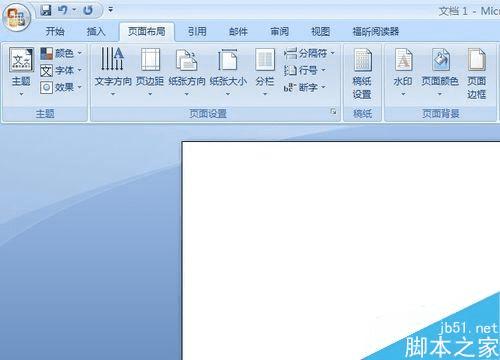Open the 分隔符 breaks menu
The width and height of the screenshot is (500, 360).
pos(309,53)
